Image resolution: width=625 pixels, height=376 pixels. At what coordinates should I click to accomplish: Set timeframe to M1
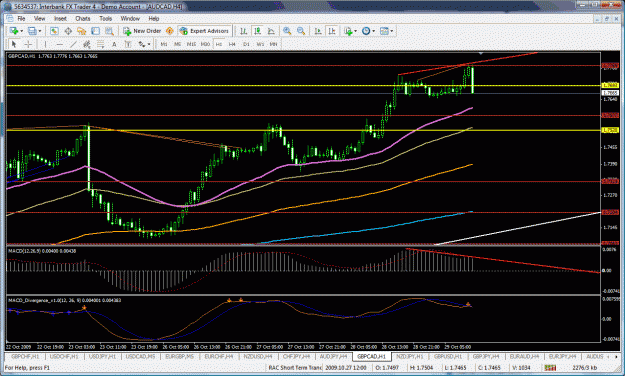point(164,44)
